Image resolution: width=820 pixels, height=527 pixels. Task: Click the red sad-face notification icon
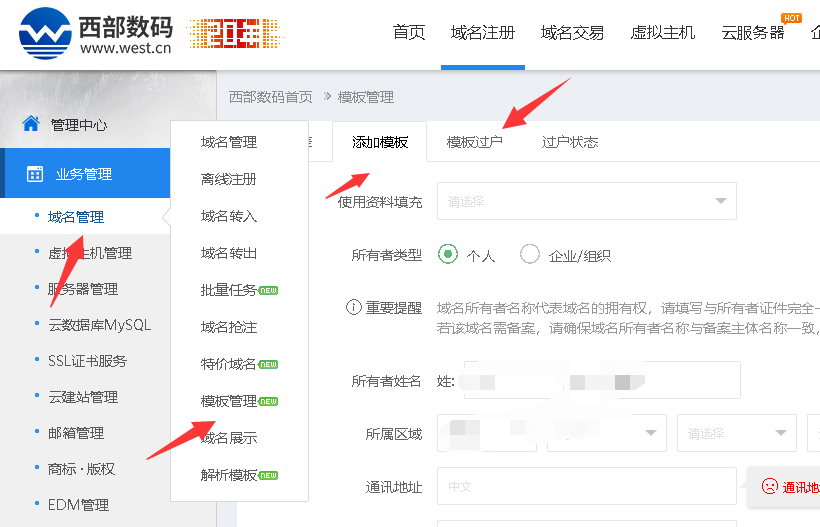coord(769,486)
